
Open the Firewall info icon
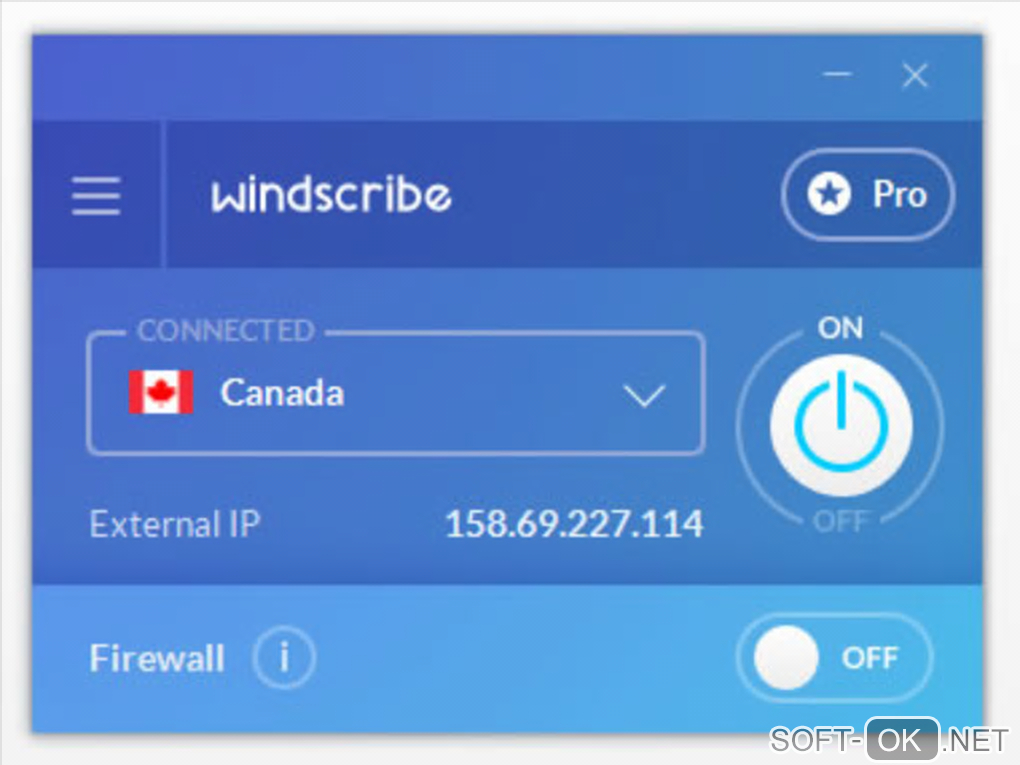pos(284,657)
